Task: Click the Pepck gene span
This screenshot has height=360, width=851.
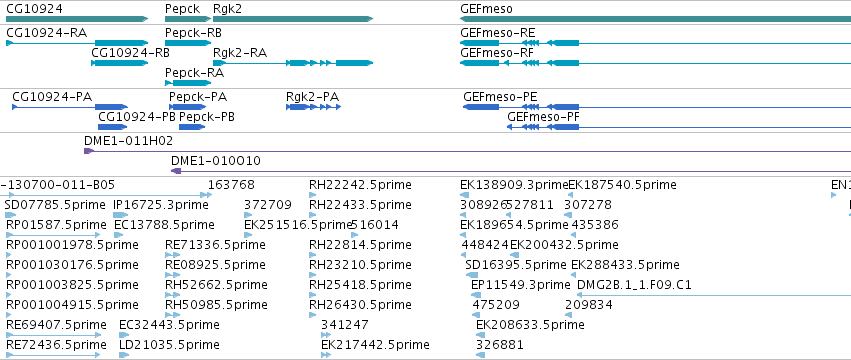Action: (x=188, y=19)
